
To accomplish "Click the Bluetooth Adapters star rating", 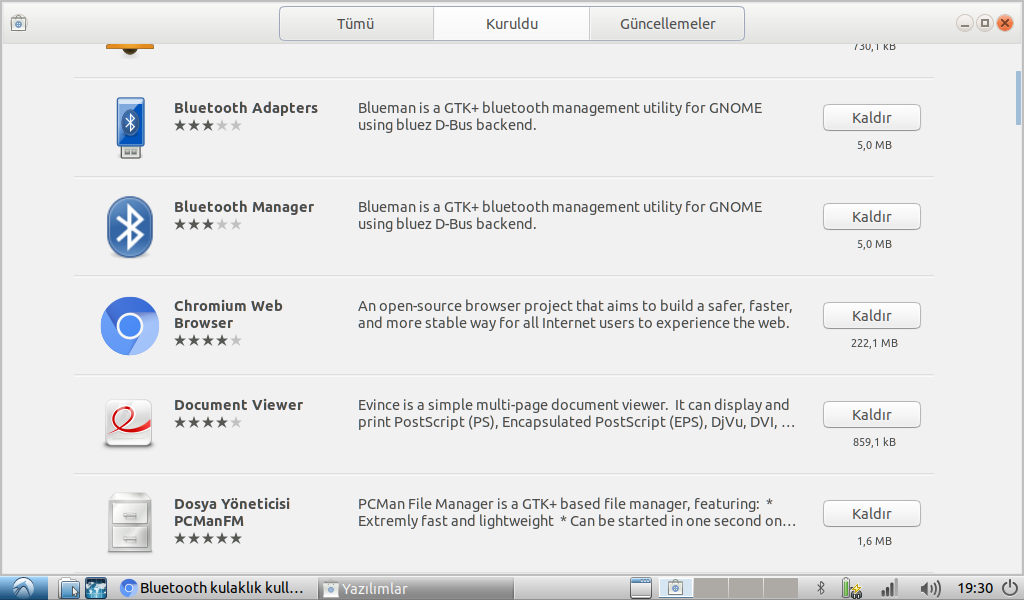I will point(208,125).
